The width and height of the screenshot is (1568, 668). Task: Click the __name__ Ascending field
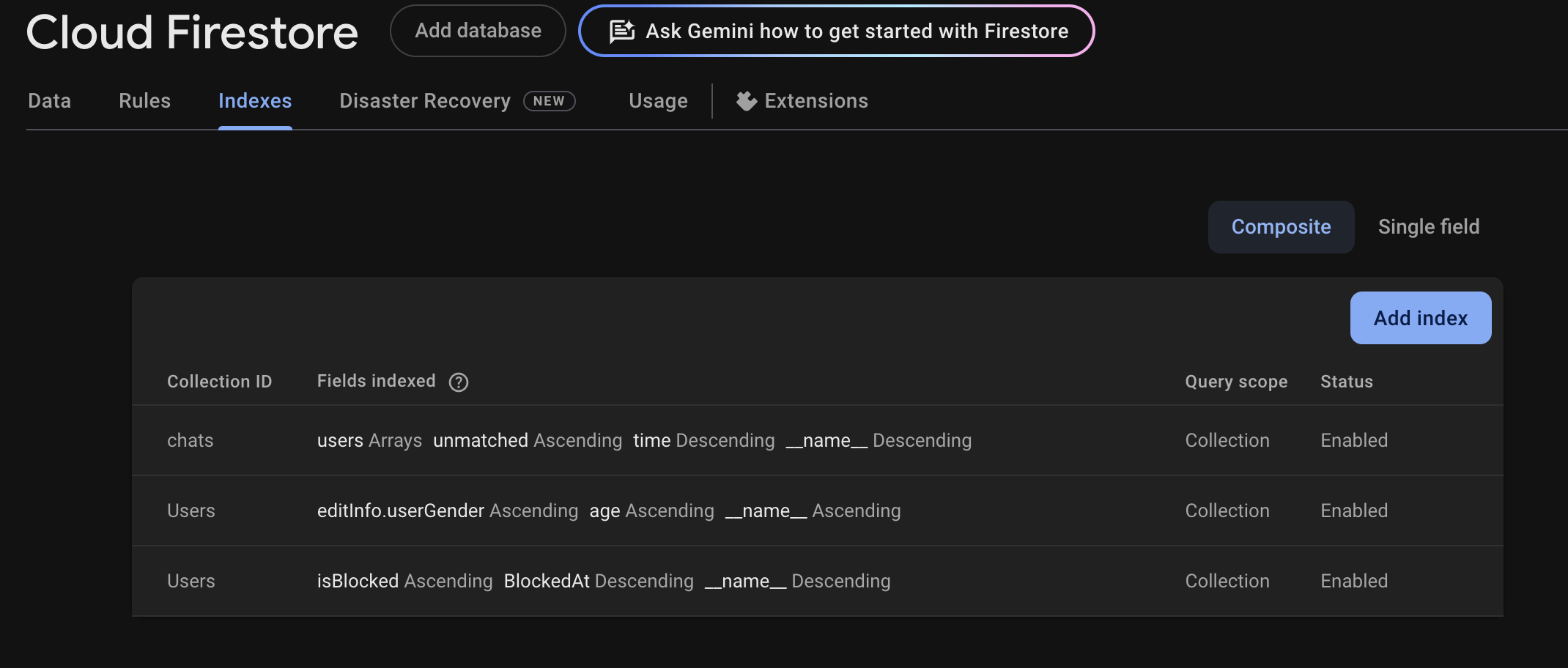813,511
